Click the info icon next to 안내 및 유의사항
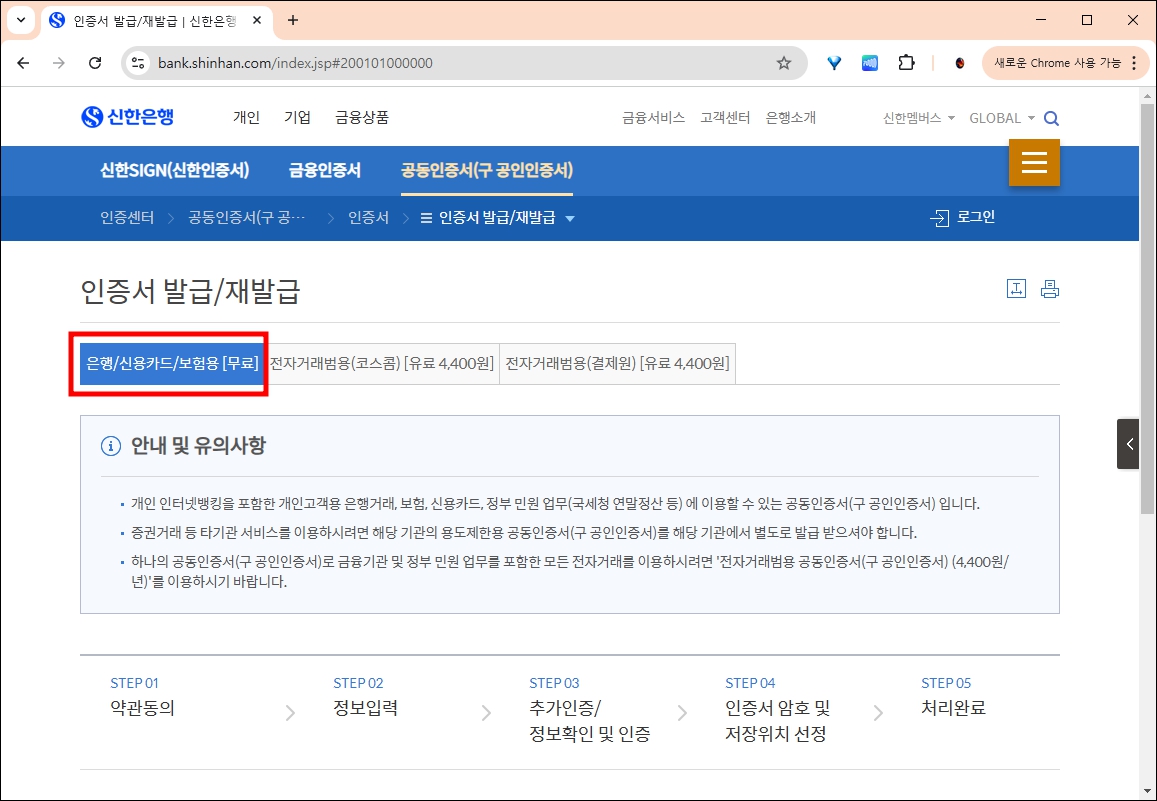 [110, 446]
